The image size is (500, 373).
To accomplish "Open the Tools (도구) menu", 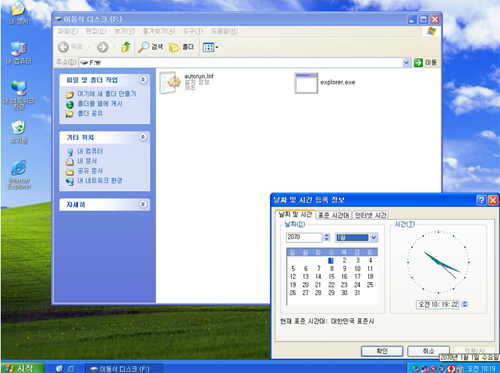I will click(193, 31).
